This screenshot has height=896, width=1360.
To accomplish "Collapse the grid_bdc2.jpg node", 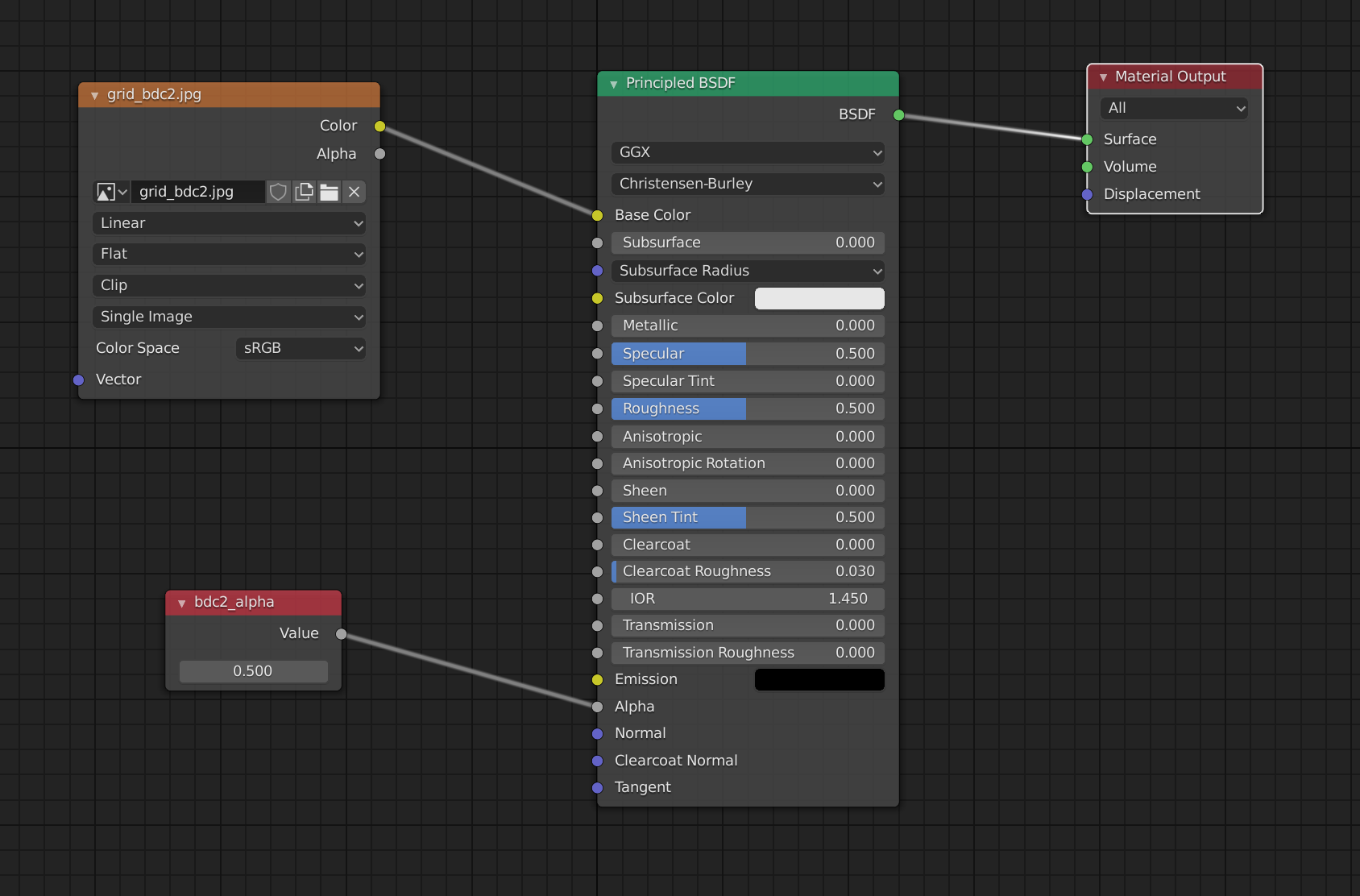I will point(94,95).
